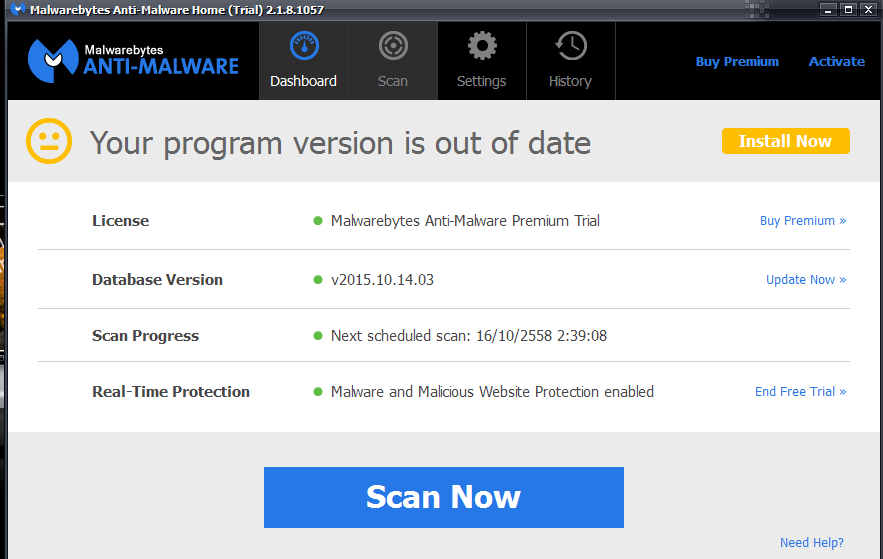Click 'Malwarebytes Anti-Malware Premium Trial' license text

[x=465, y=221]
